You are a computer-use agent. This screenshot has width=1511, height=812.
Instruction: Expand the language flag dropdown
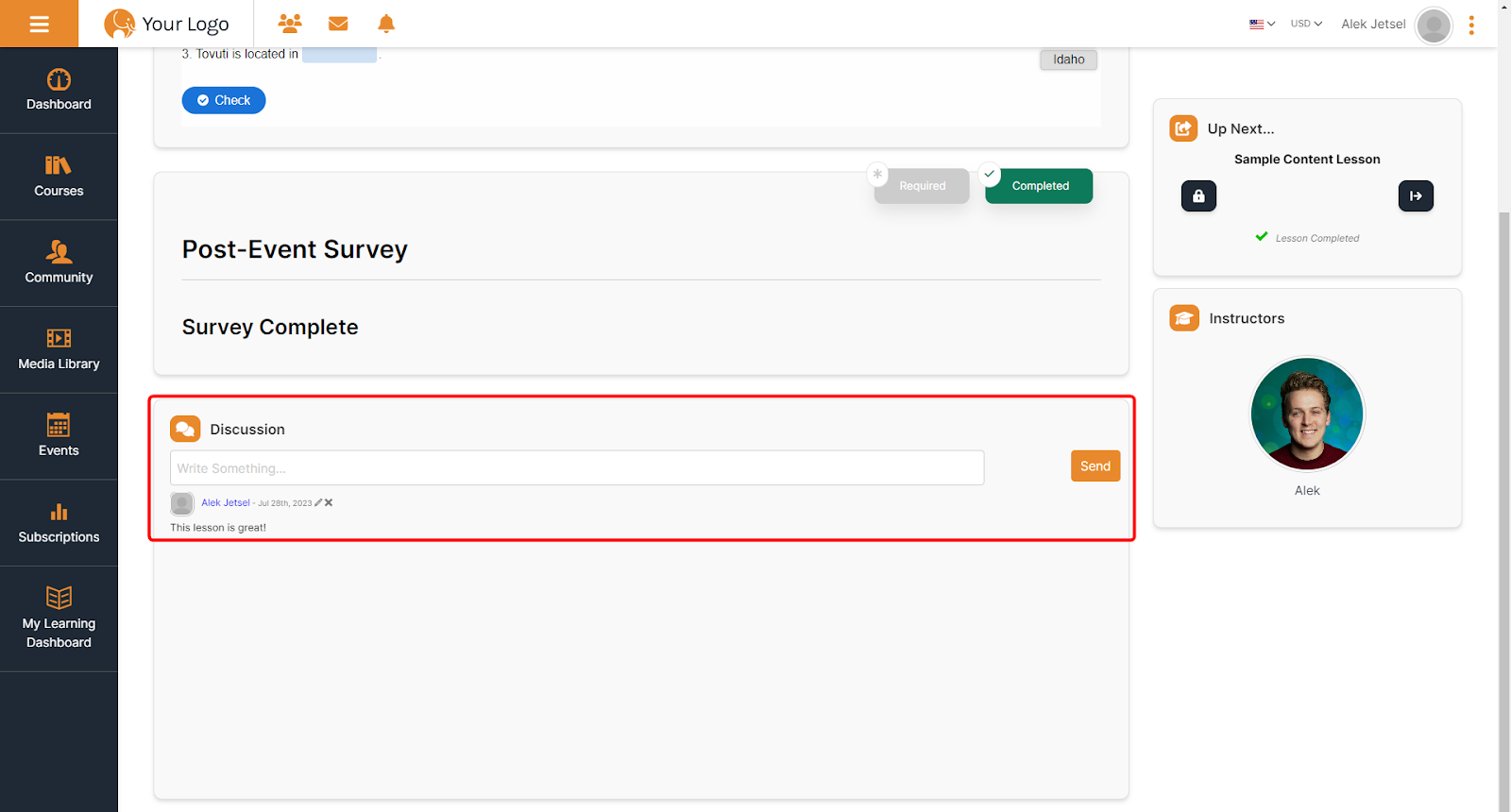tap(1262, 24)
